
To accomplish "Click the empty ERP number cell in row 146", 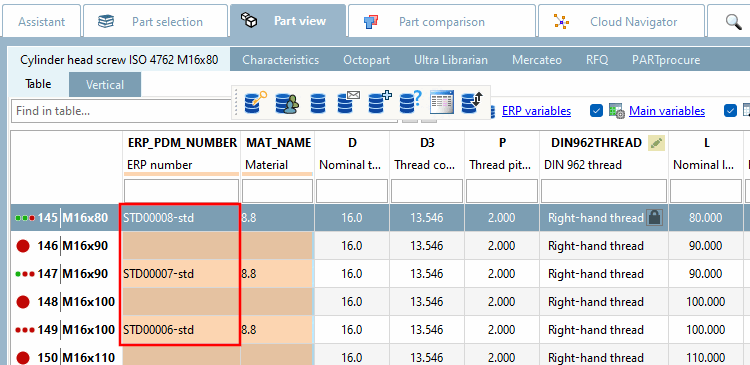I will [x=181, y=246].
